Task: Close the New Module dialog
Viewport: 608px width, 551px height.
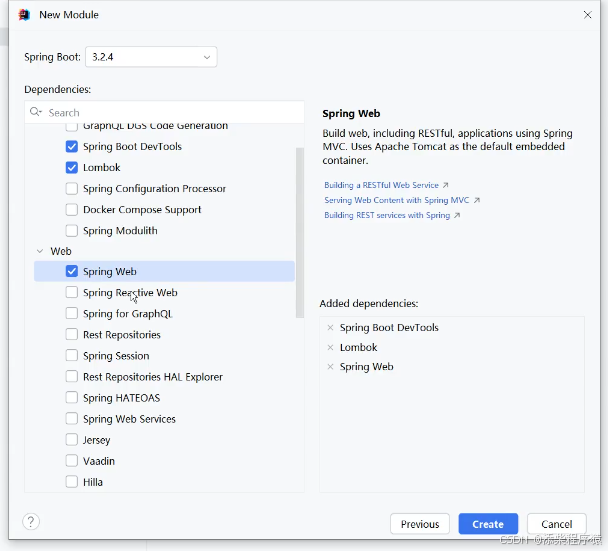Action: [x=587, y=15]
